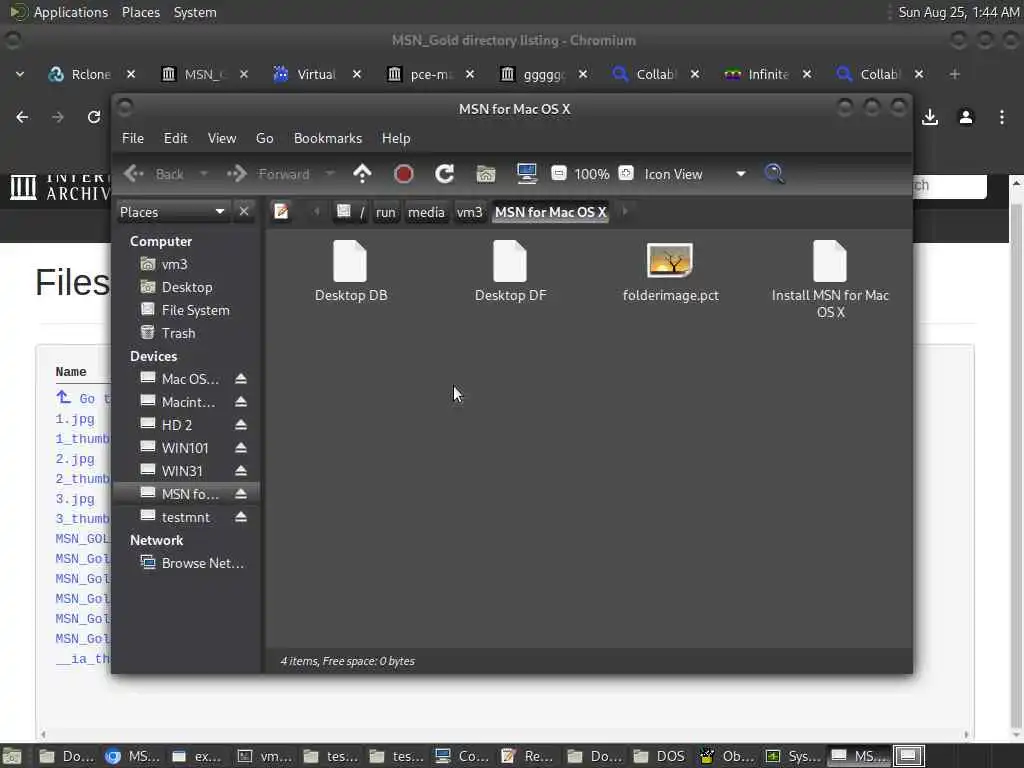Screen dimensions: 1024x768
Task: Open Go menu in file manager
Action: point(264,138)
